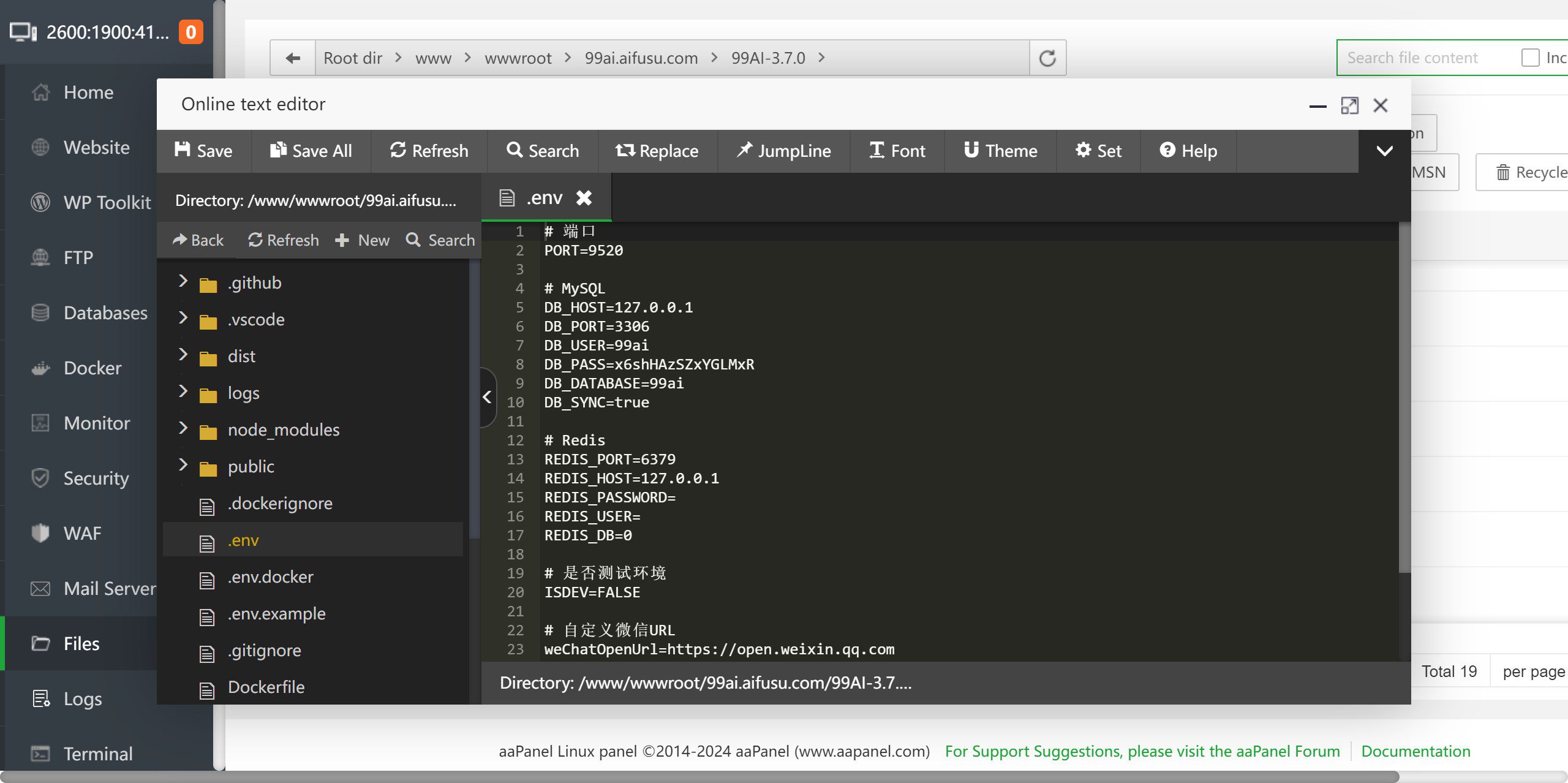Open the Theme selector

pos(1001,151)
